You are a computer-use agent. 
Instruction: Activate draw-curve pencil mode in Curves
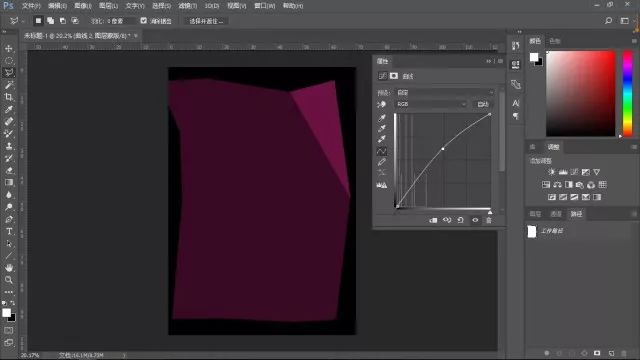tap(382, 162)
